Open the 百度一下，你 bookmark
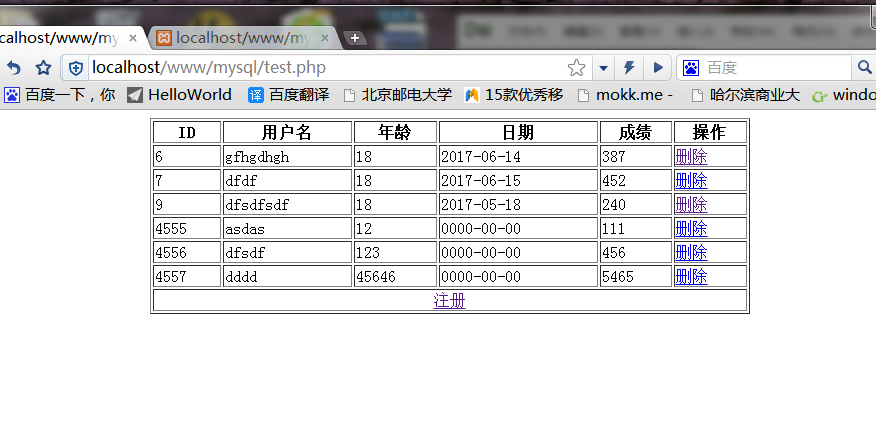This screenshot has height=423, width=876. coord(59,95)
